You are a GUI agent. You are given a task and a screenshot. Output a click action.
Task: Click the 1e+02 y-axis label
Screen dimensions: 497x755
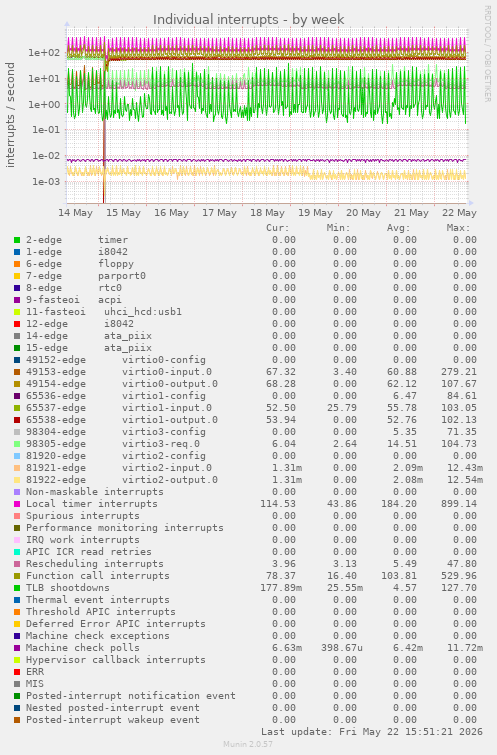pos(44,52)
